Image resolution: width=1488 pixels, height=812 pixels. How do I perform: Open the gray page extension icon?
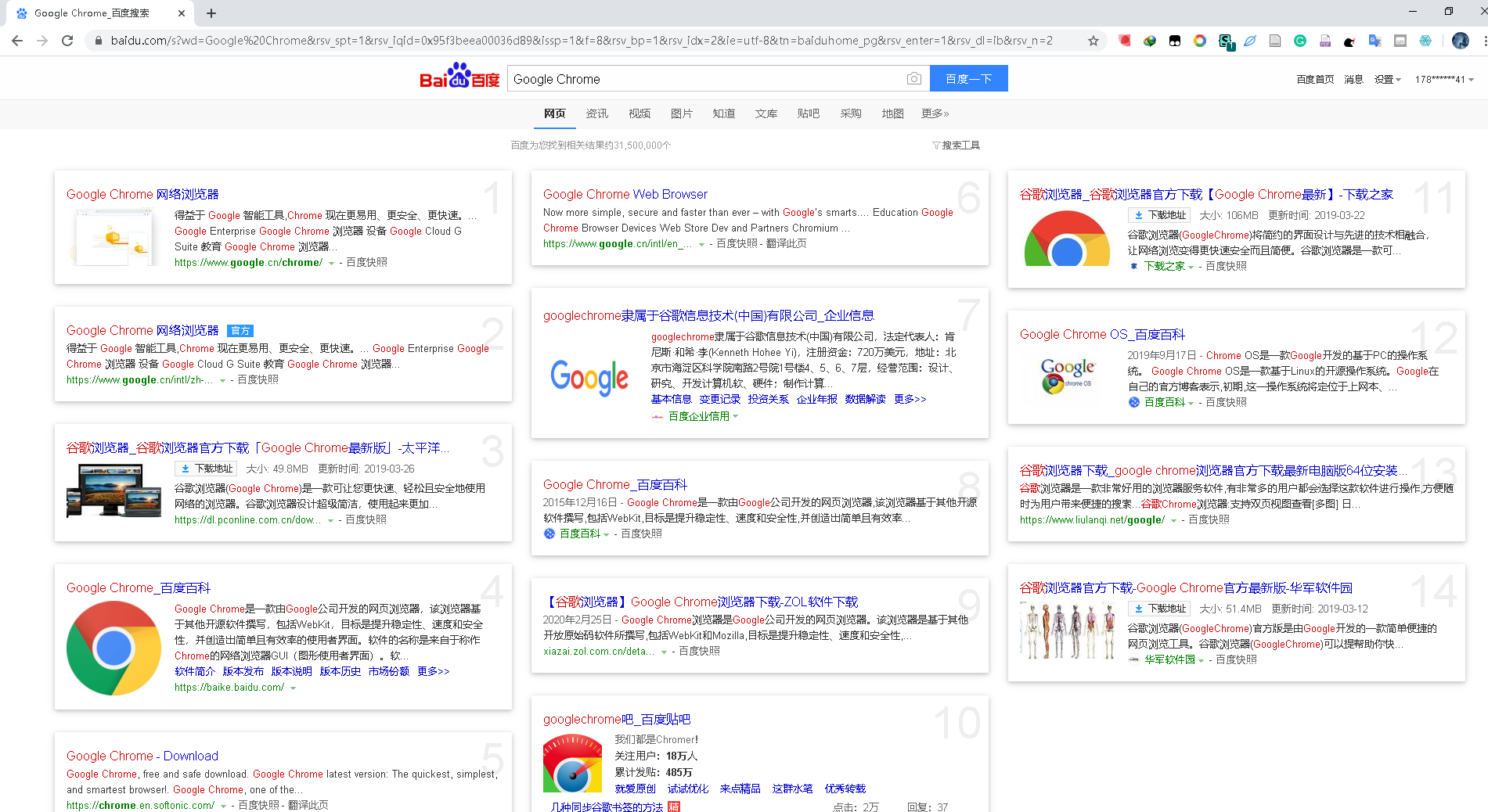(x=1275, y=41)
